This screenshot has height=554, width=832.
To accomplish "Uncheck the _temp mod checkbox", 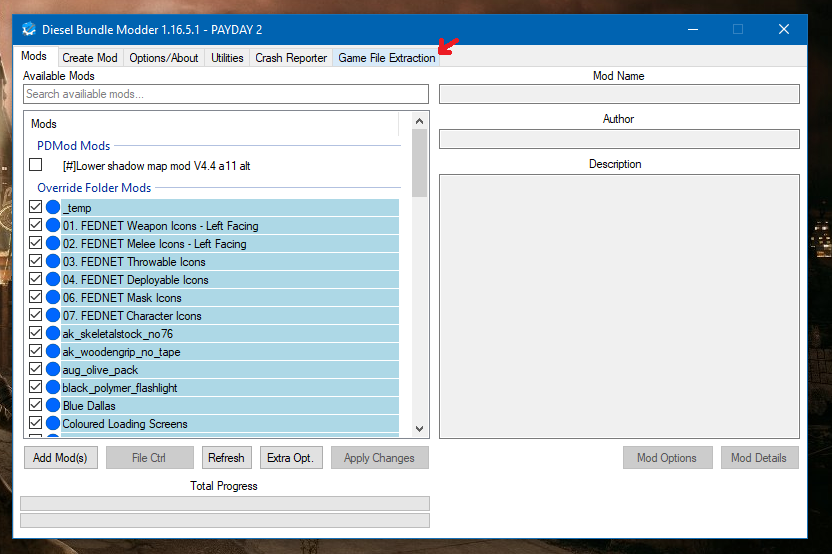I will click(36, 206).
